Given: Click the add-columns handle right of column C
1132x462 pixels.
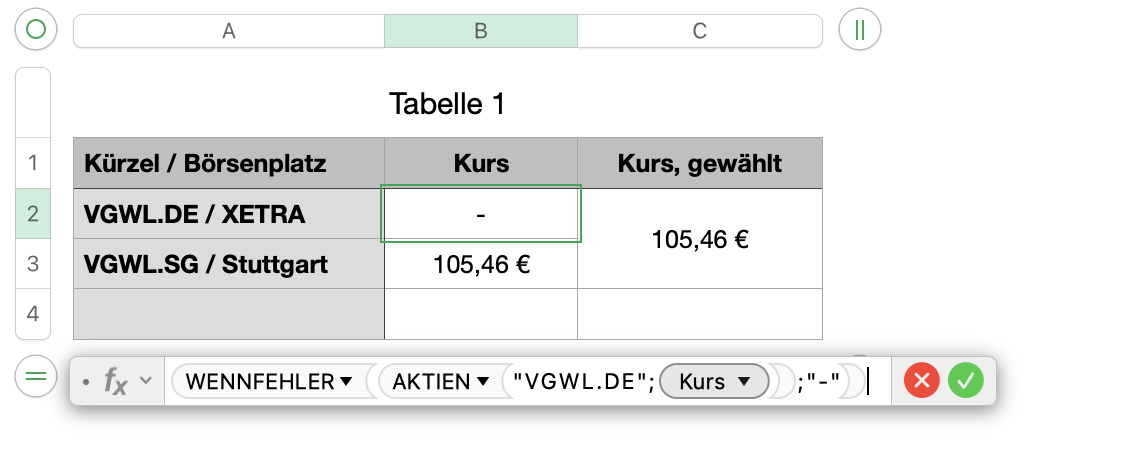Looking at the screenshot, I should [x=859, y=30].
